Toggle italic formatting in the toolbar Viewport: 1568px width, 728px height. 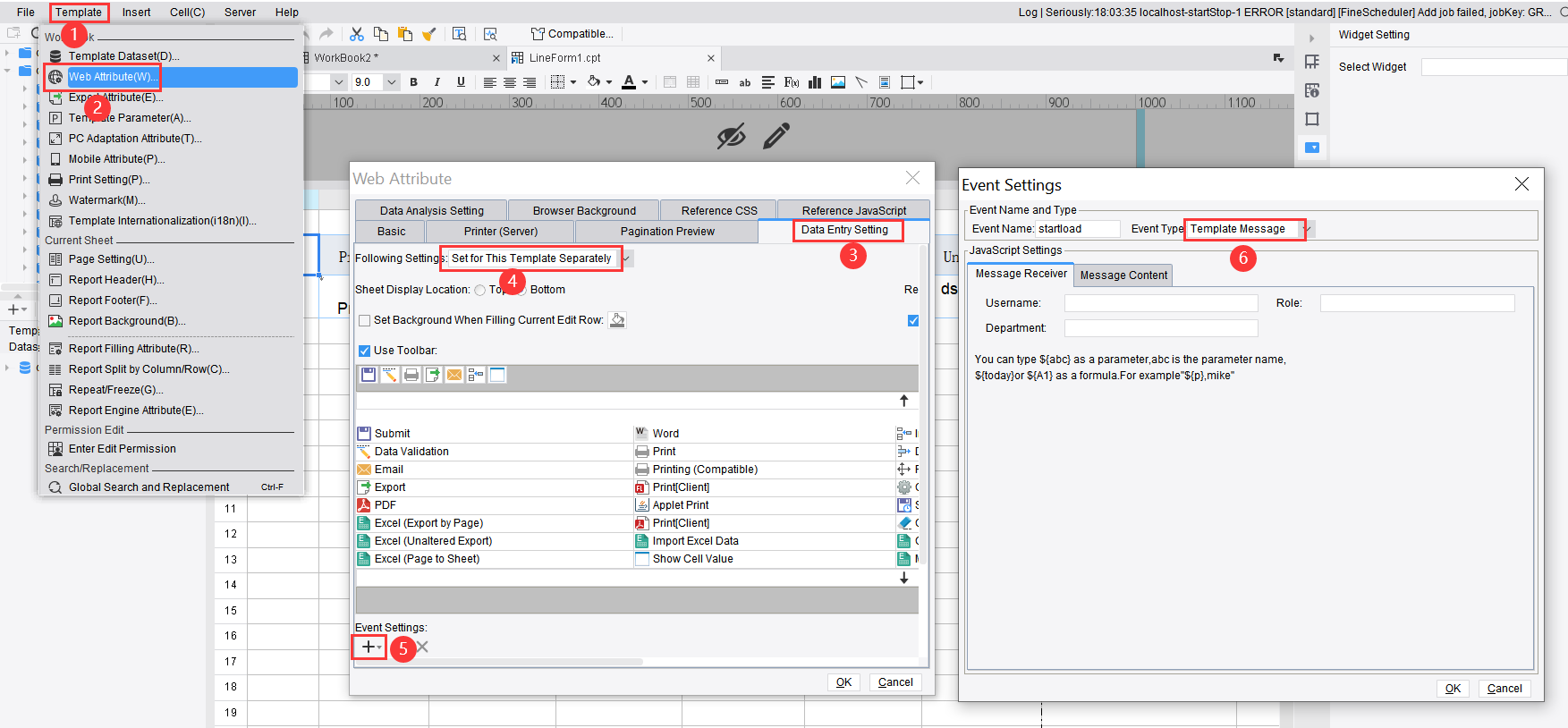coord(436,82)
